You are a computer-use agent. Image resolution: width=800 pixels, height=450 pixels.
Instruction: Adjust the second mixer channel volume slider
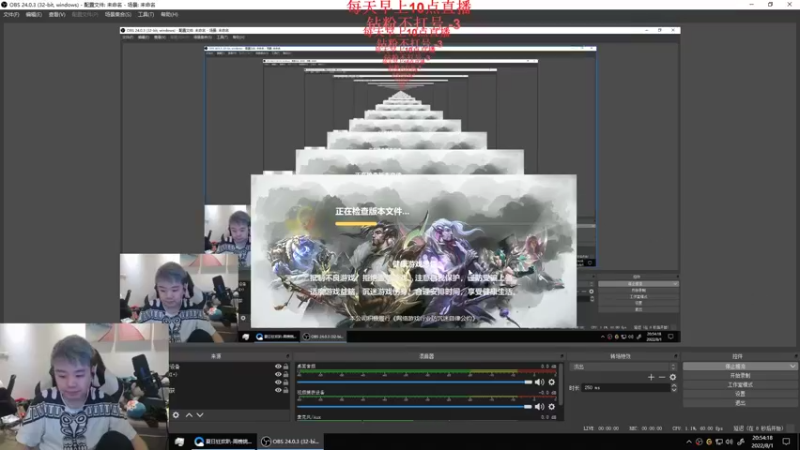click(x=414, y=407)
